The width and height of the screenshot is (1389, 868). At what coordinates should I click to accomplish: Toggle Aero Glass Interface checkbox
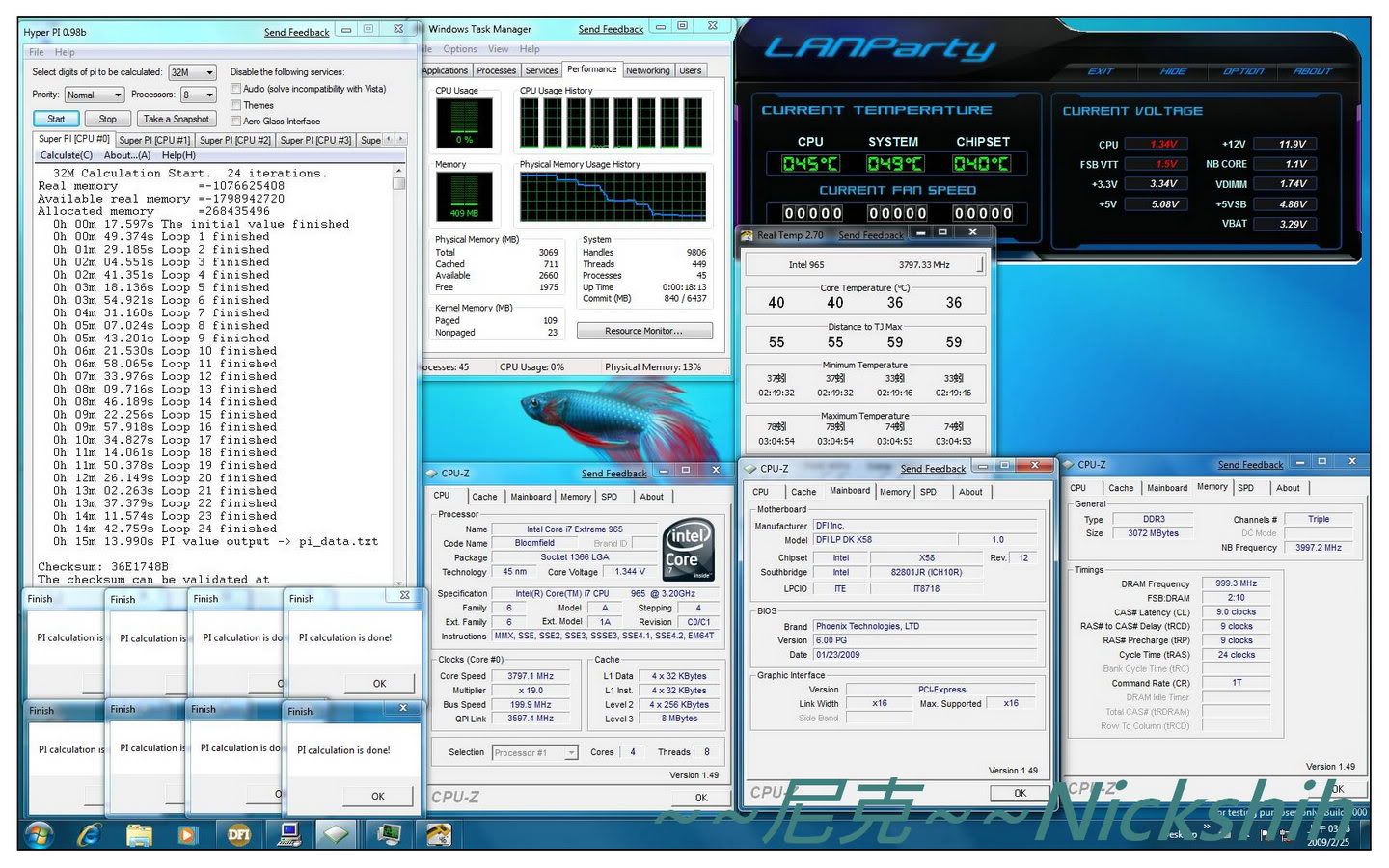[235, 122]
